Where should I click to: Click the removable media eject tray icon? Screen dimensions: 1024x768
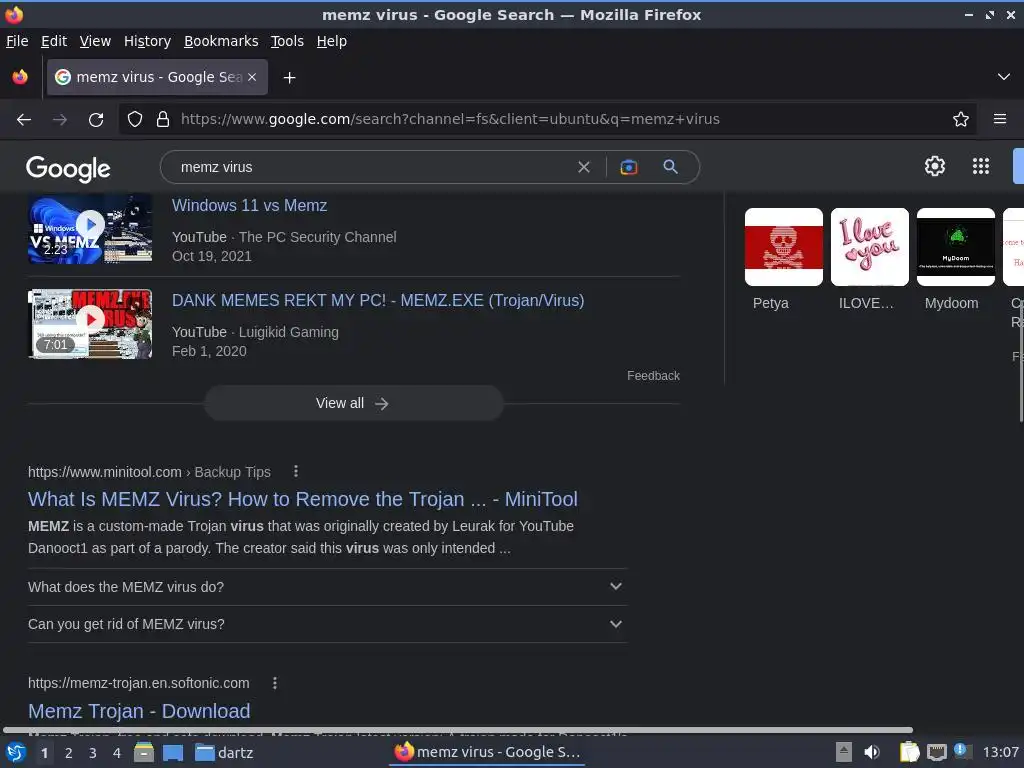[x=844, y=752]
